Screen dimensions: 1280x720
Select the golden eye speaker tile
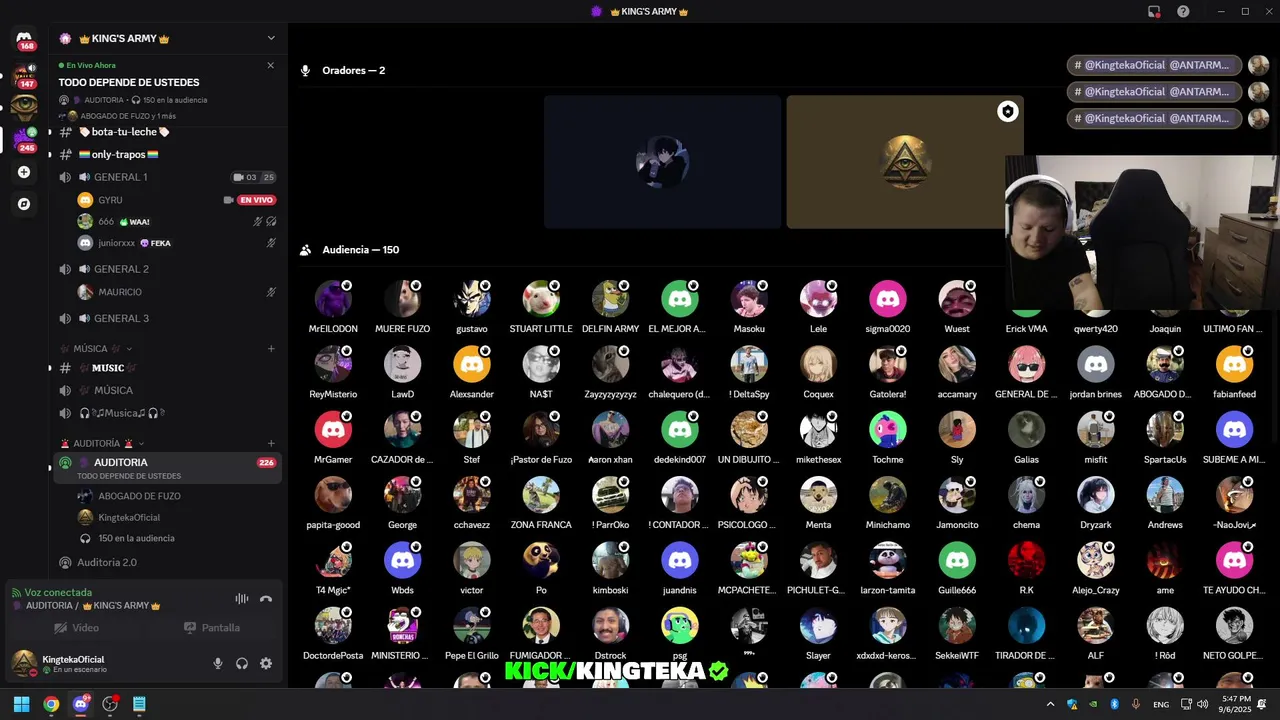pyautogui.click(x=904, y=162)
